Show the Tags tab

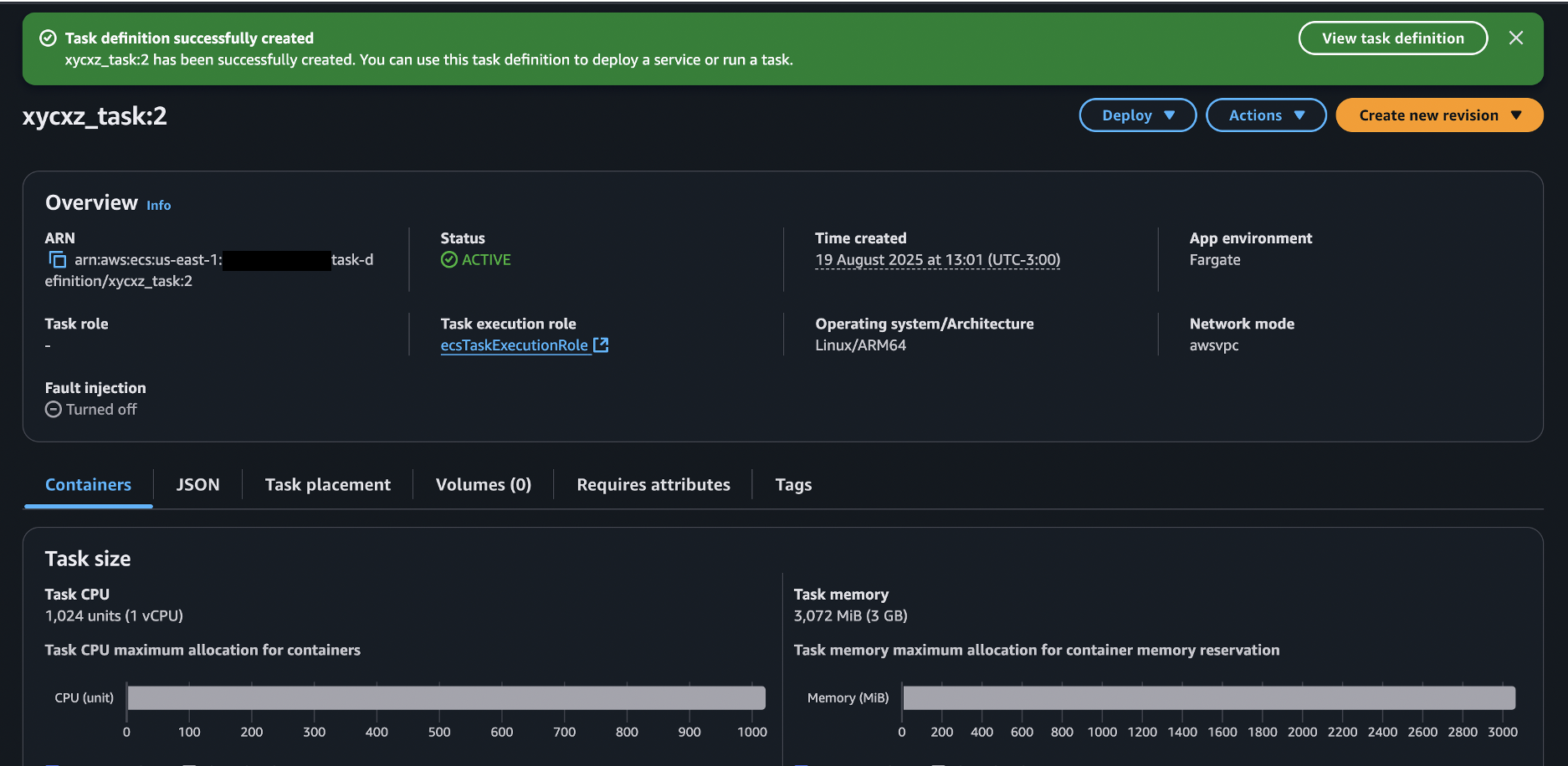pyautogui.click(x=793, y=485)
